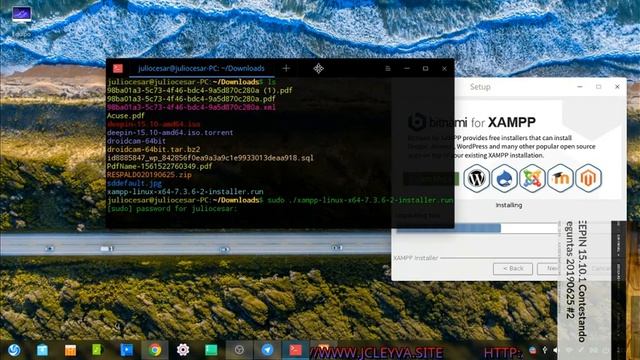640x360 pixels.
Task: Click the red-highlighted .xml file name in terminal
Action: [x=191, y=107]
